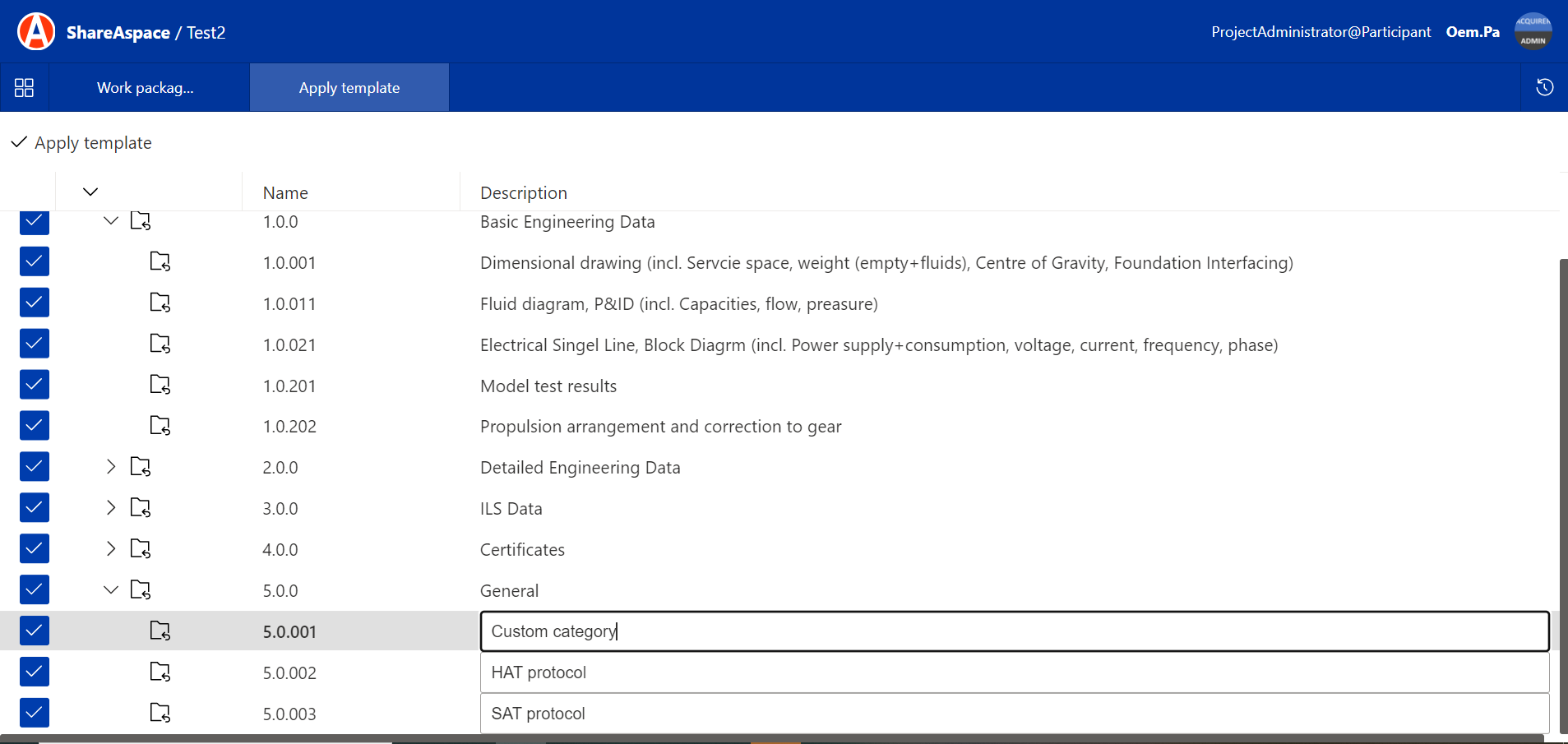This screenshot has width=1568, height=744.
Task: Expand the 2.0.0 Detailed Engineering Data node
Action: (111, 467)
